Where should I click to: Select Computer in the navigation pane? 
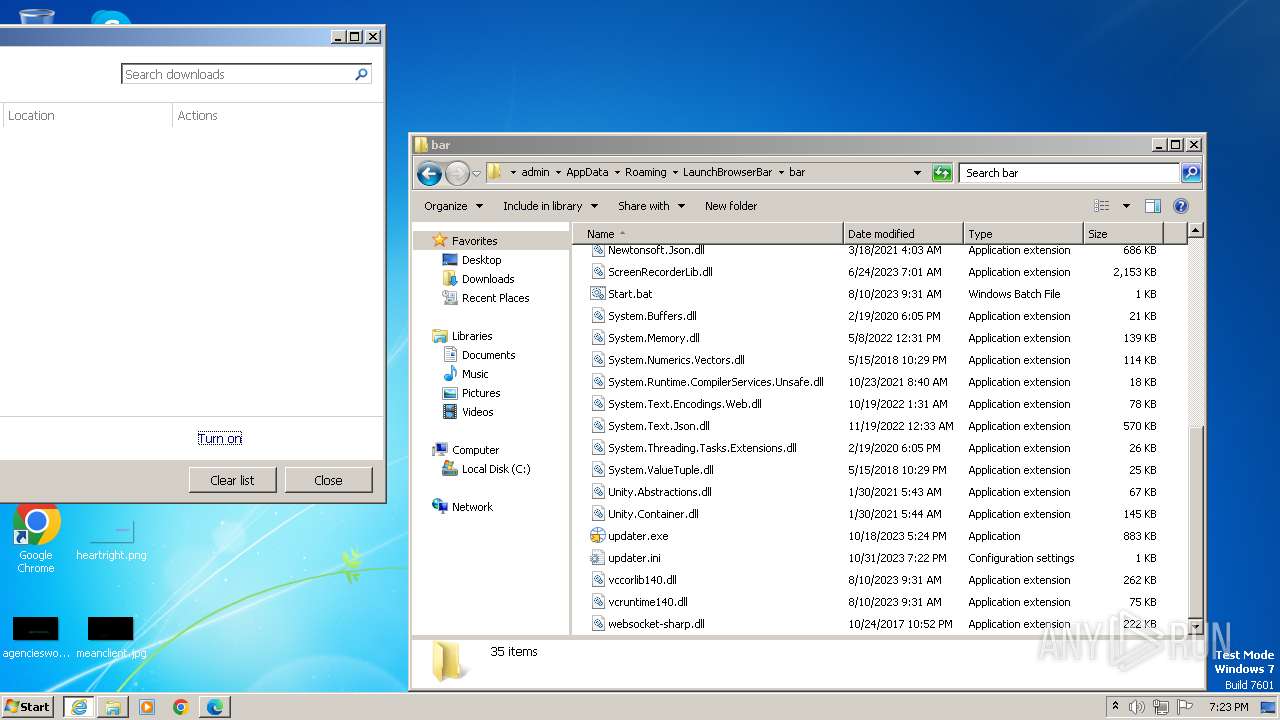[x=475, y=450]
